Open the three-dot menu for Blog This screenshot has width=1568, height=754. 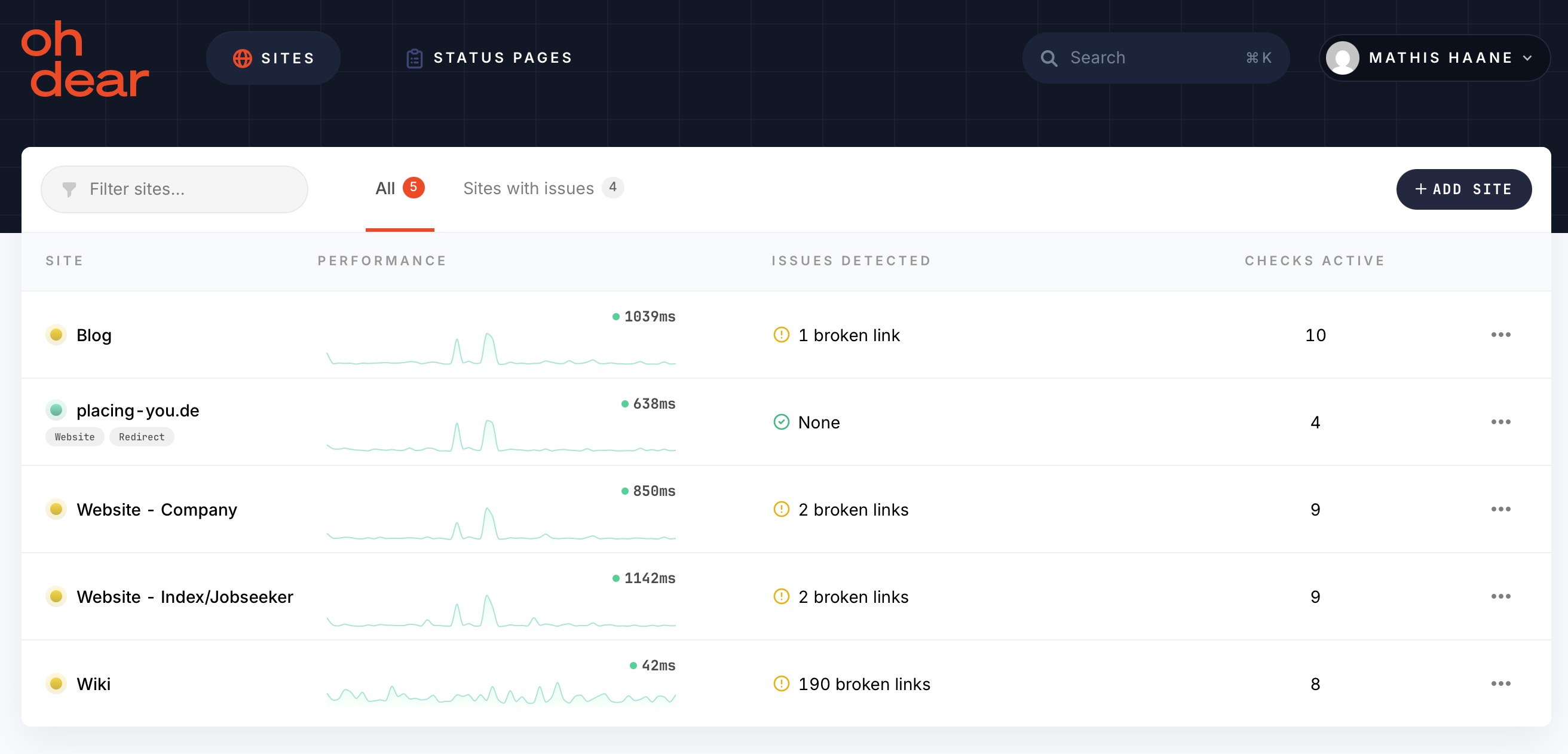(1500, 335)
